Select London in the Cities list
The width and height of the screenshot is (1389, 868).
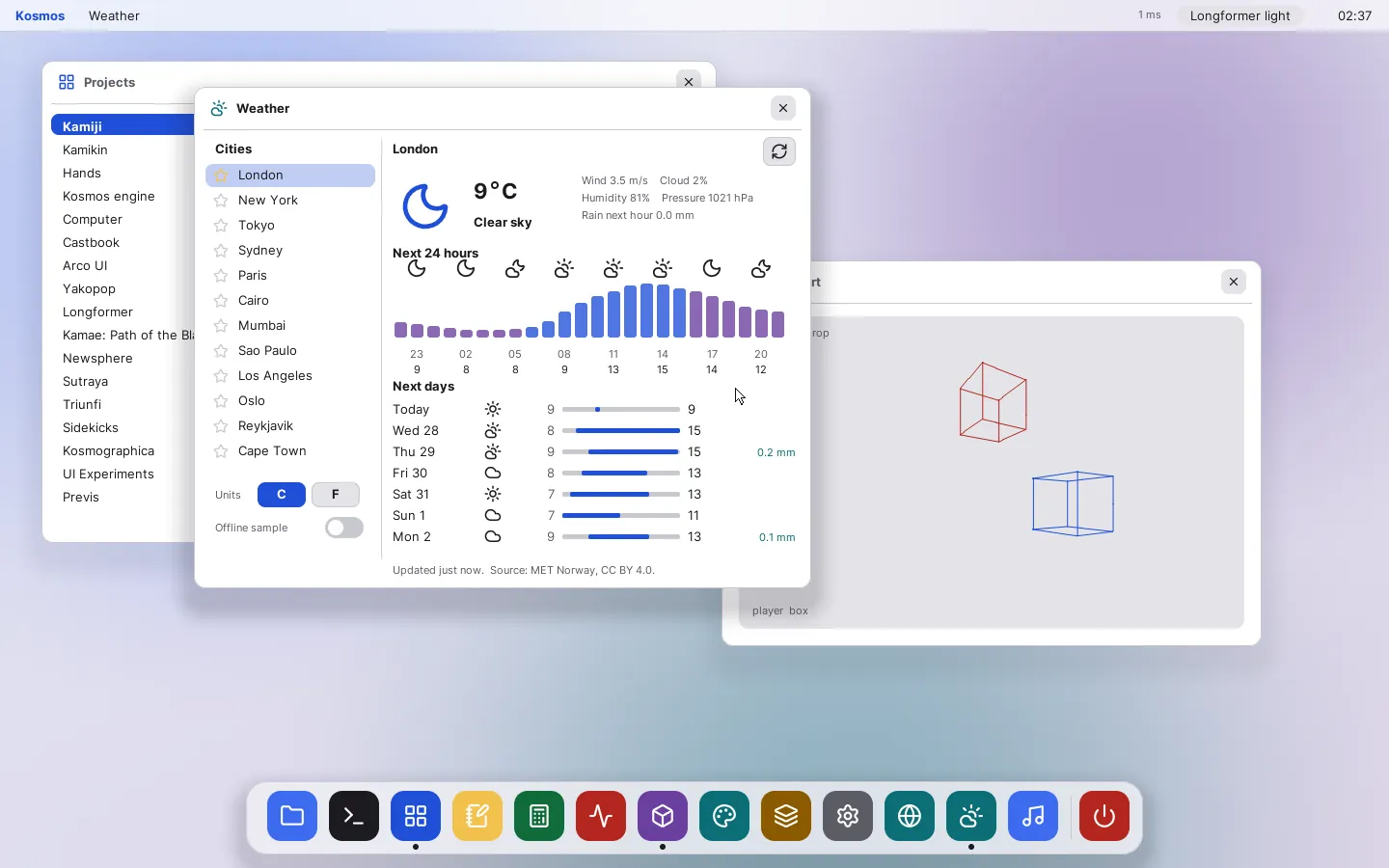(x=290, y=176)
